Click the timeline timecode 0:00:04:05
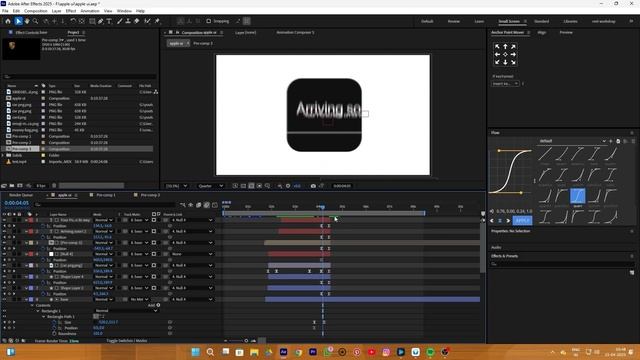Viewport: 640px width, 360px height. click(x=17, y=203)
